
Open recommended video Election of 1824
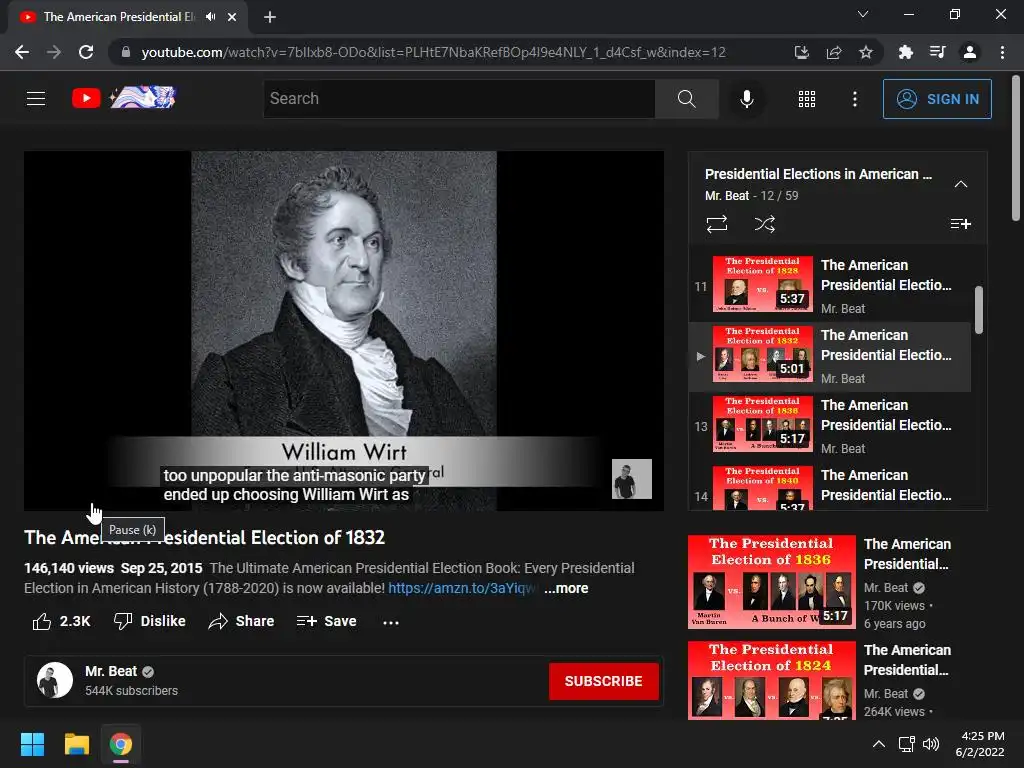771,680
